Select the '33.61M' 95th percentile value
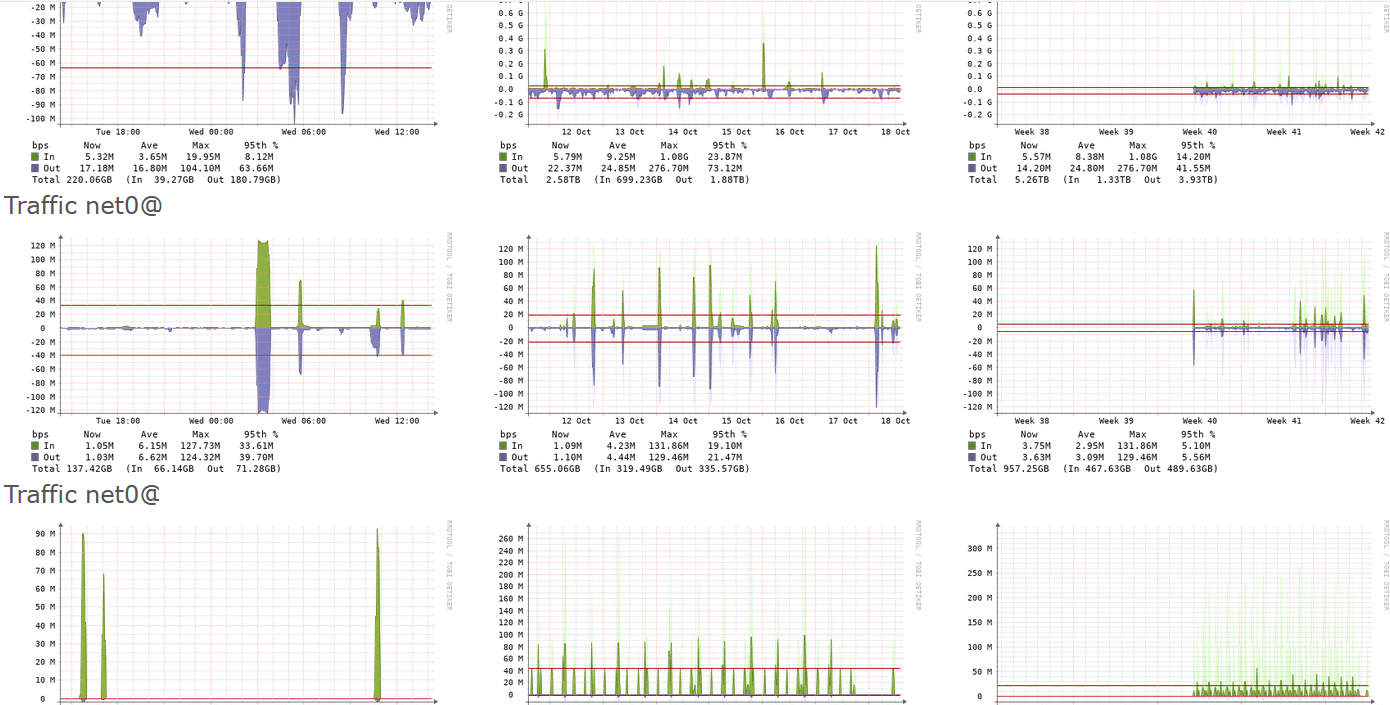This screenshot has width=1390, height=705. pyautogui.click(x=256, y=446)
